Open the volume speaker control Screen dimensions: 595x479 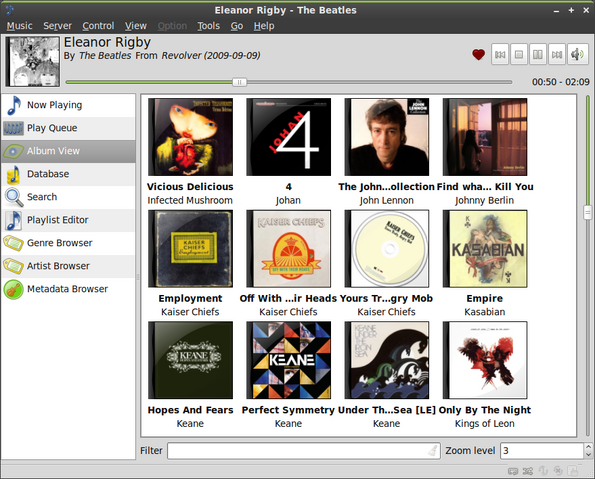point(577,55)
